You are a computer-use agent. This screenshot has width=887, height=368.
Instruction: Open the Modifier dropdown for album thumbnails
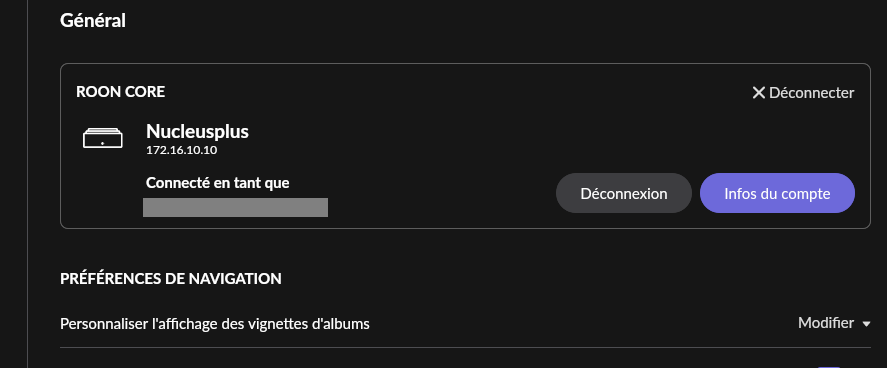coord(834,323)
